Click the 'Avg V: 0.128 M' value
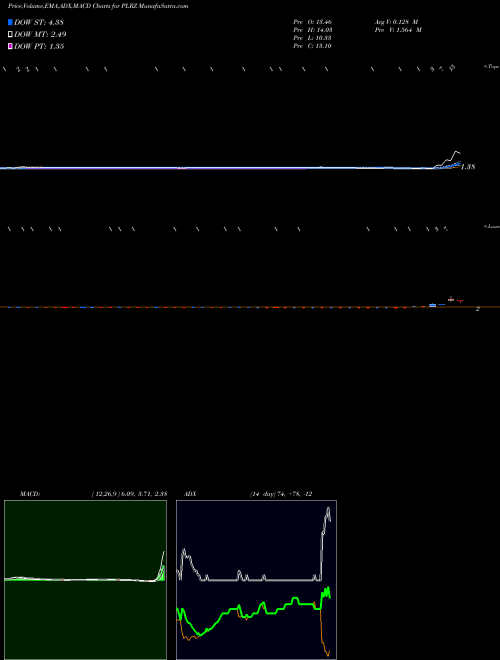 [396, 22]
